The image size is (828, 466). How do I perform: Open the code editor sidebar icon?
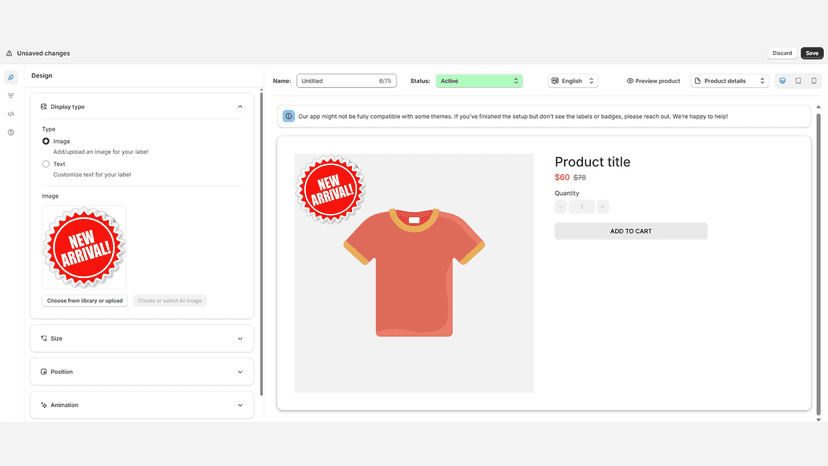11,114
